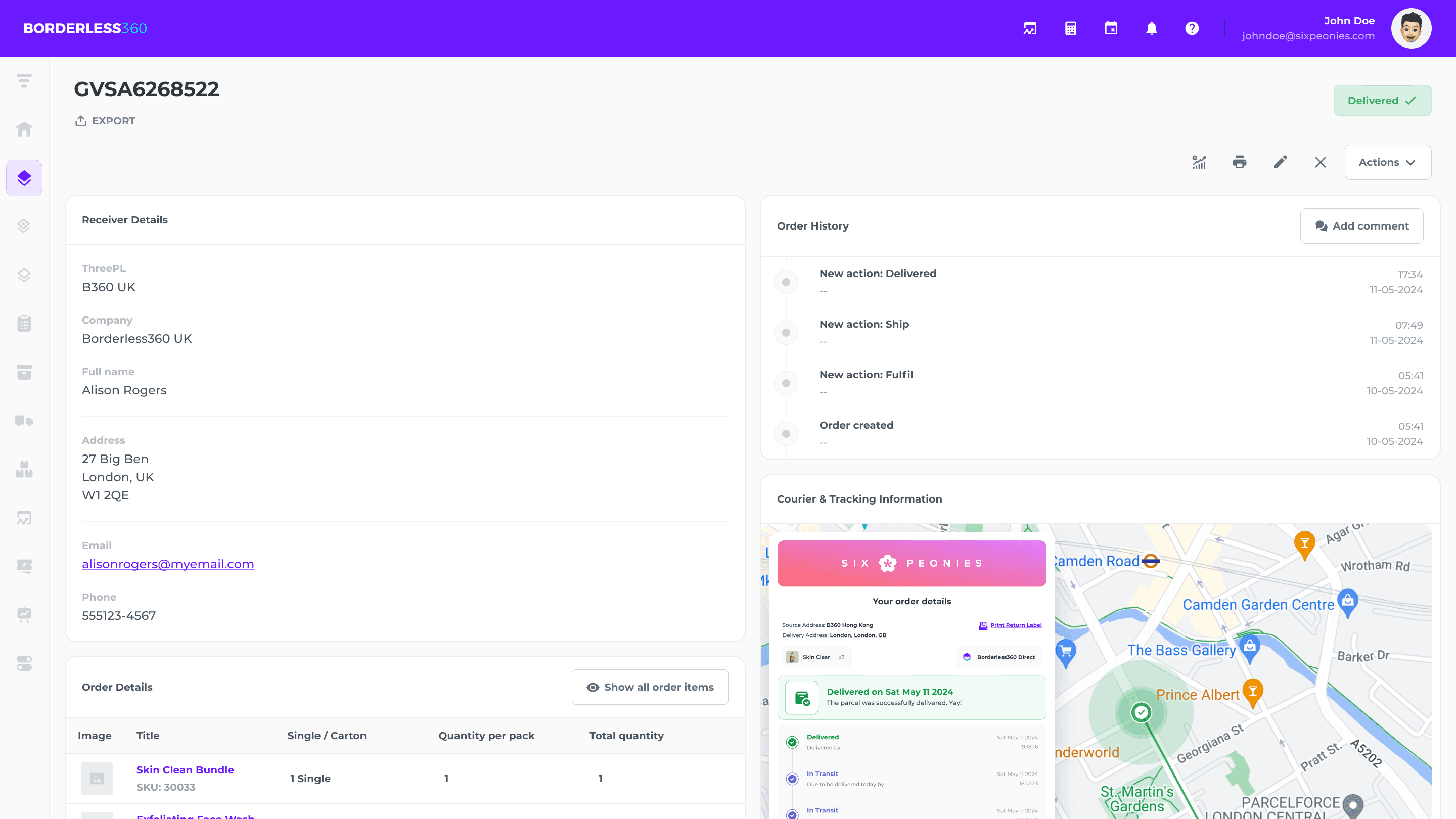Open the delivery truck sidebar icon
This screenshot has height=819, width=1456.
(24, 421)
